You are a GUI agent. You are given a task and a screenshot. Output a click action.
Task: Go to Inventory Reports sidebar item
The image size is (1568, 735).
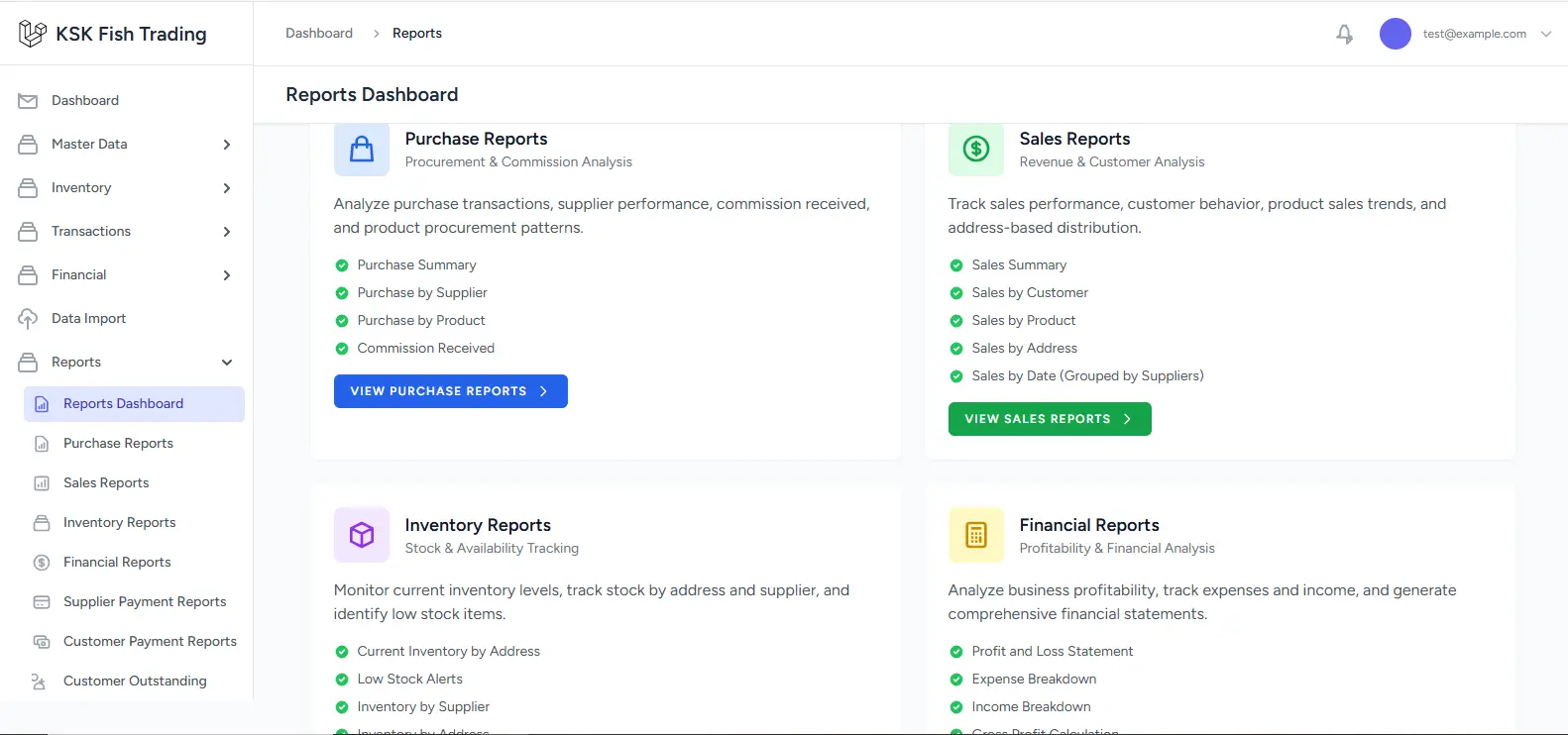tap(119, 523)
